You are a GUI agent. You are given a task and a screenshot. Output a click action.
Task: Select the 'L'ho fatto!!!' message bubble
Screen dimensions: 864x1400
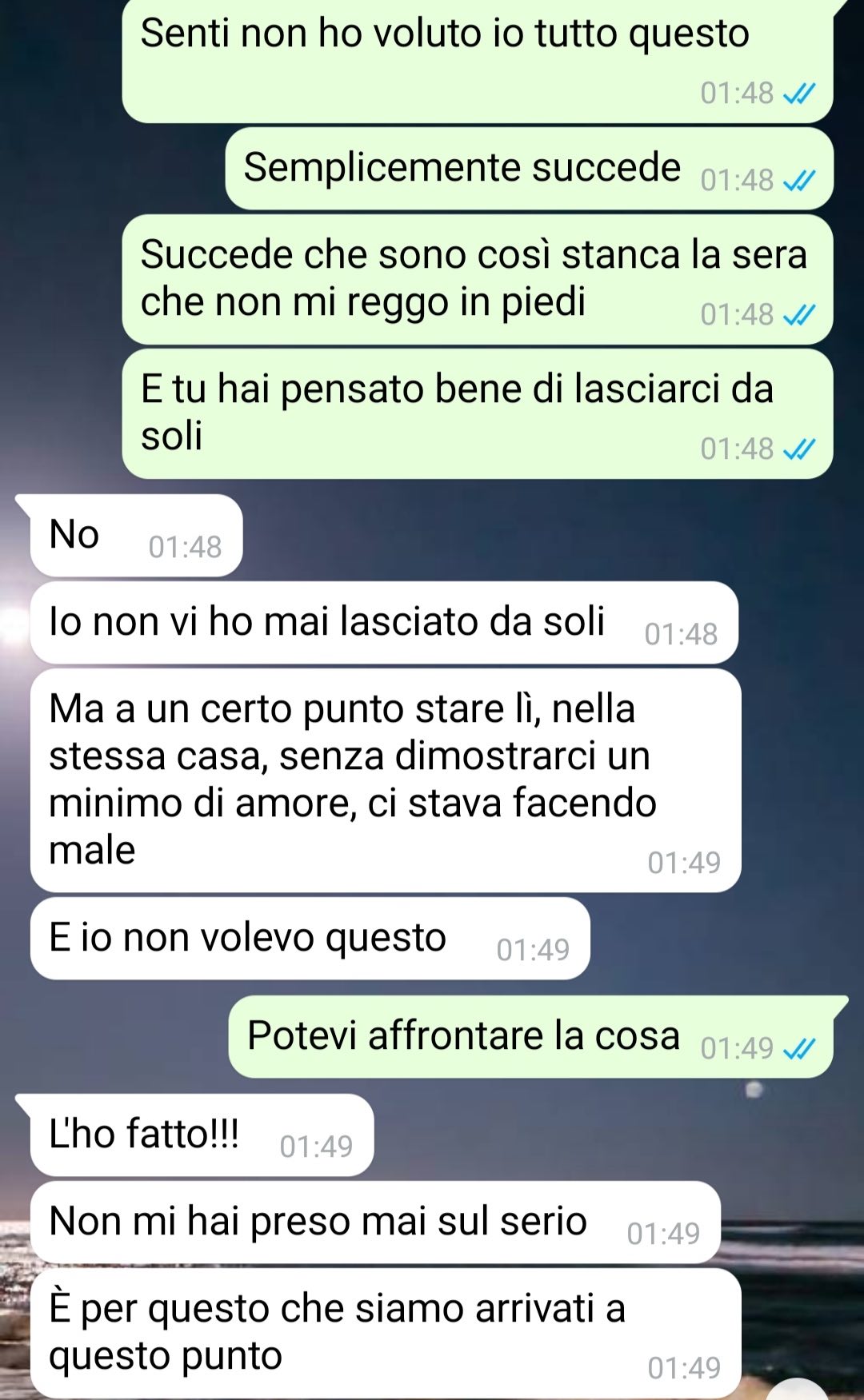(202, 1135)
